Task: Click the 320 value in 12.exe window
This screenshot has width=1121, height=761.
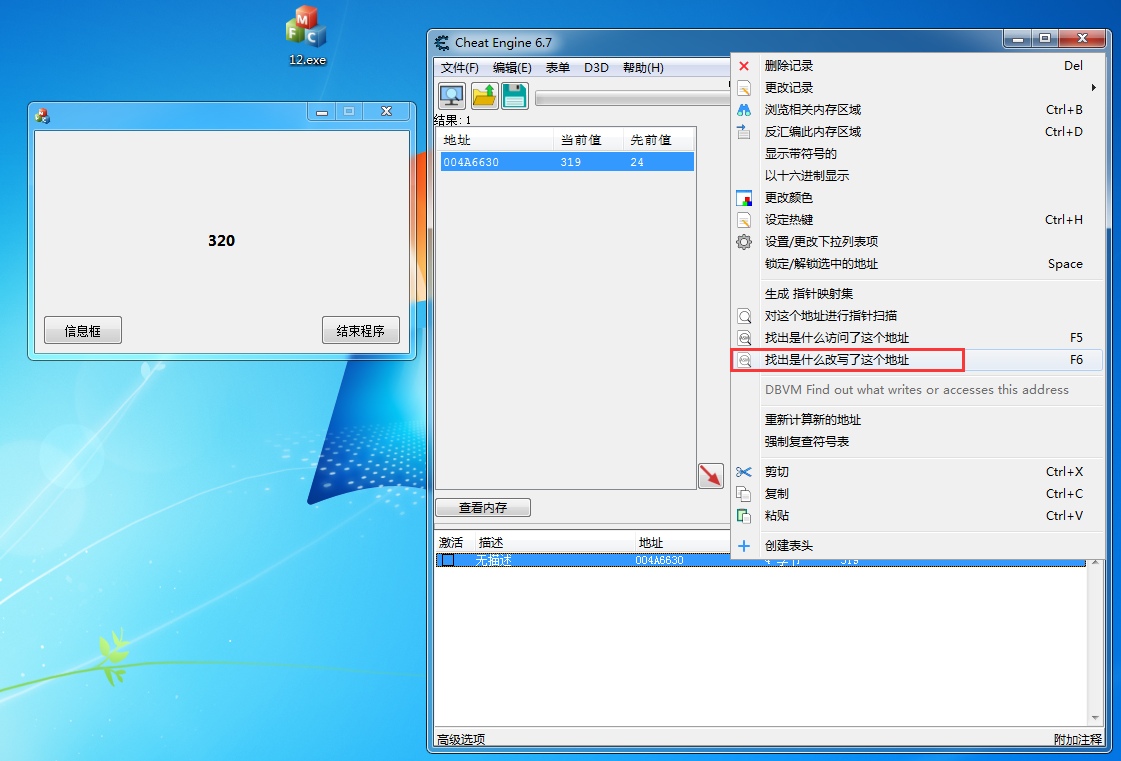Action: (x=222, y=241)
